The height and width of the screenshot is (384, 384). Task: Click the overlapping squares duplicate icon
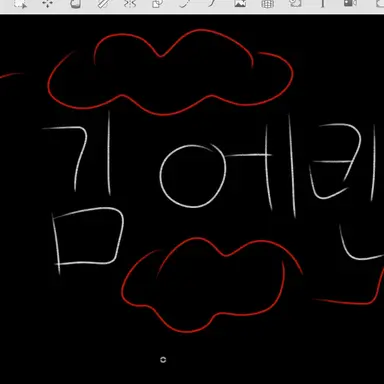[157, 3]
